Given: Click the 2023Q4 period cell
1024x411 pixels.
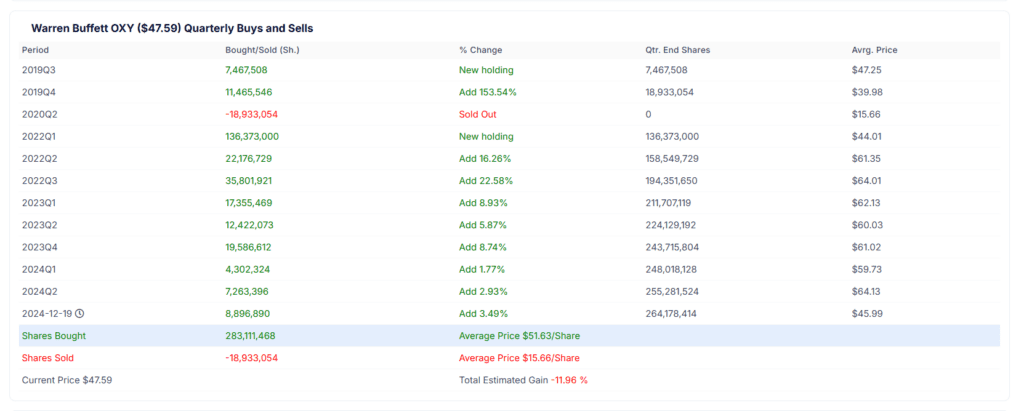Looking at the screenshot, I should coord(40,247).
